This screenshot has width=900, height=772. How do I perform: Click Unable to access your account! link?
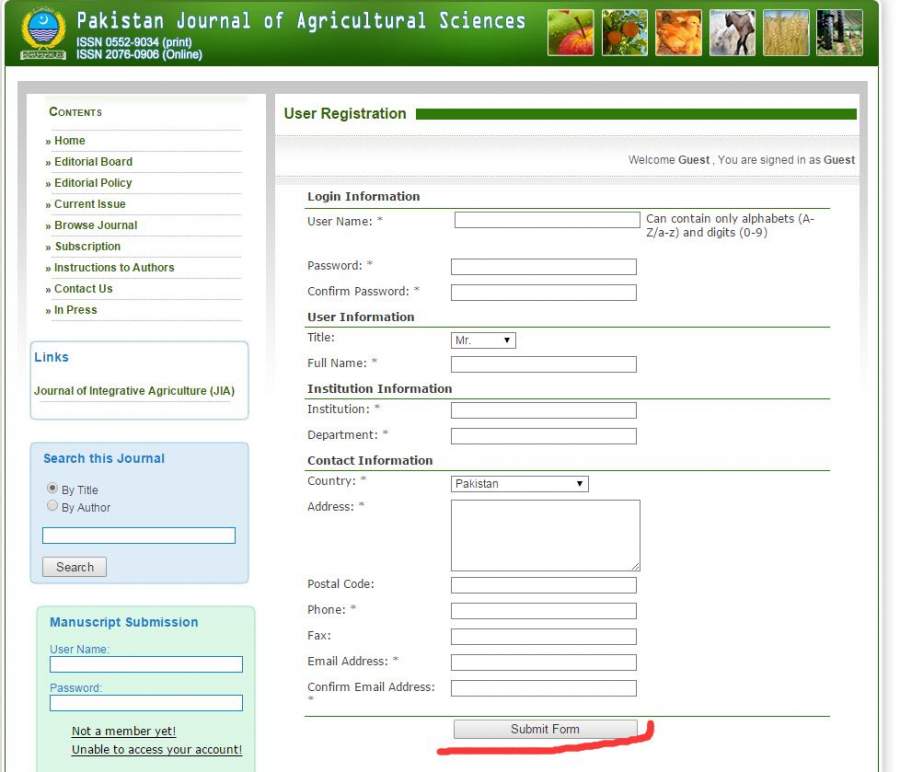157,750
